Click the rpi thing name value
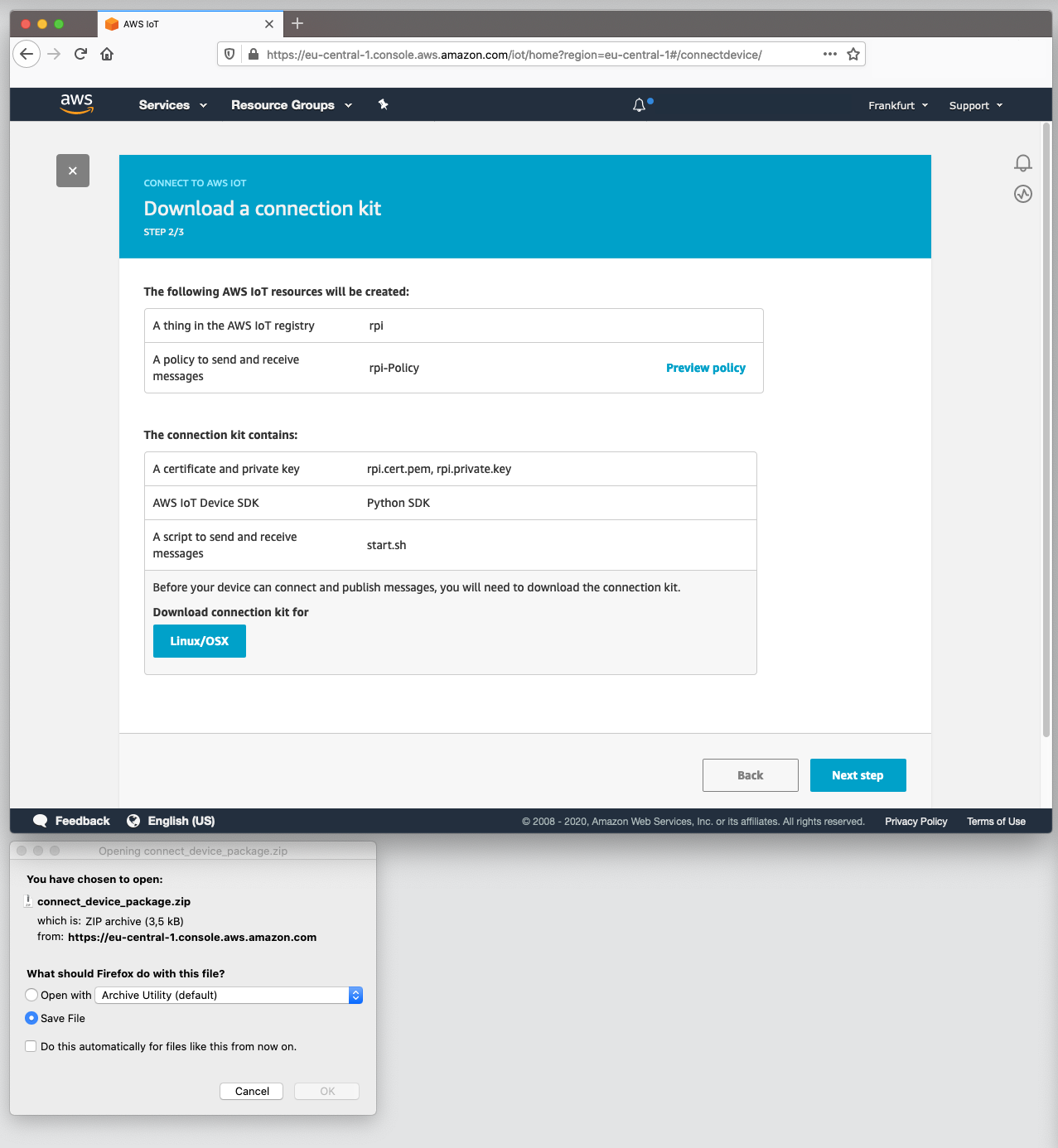Viewport: 1058px width, 1148px height. click(376, 326)
